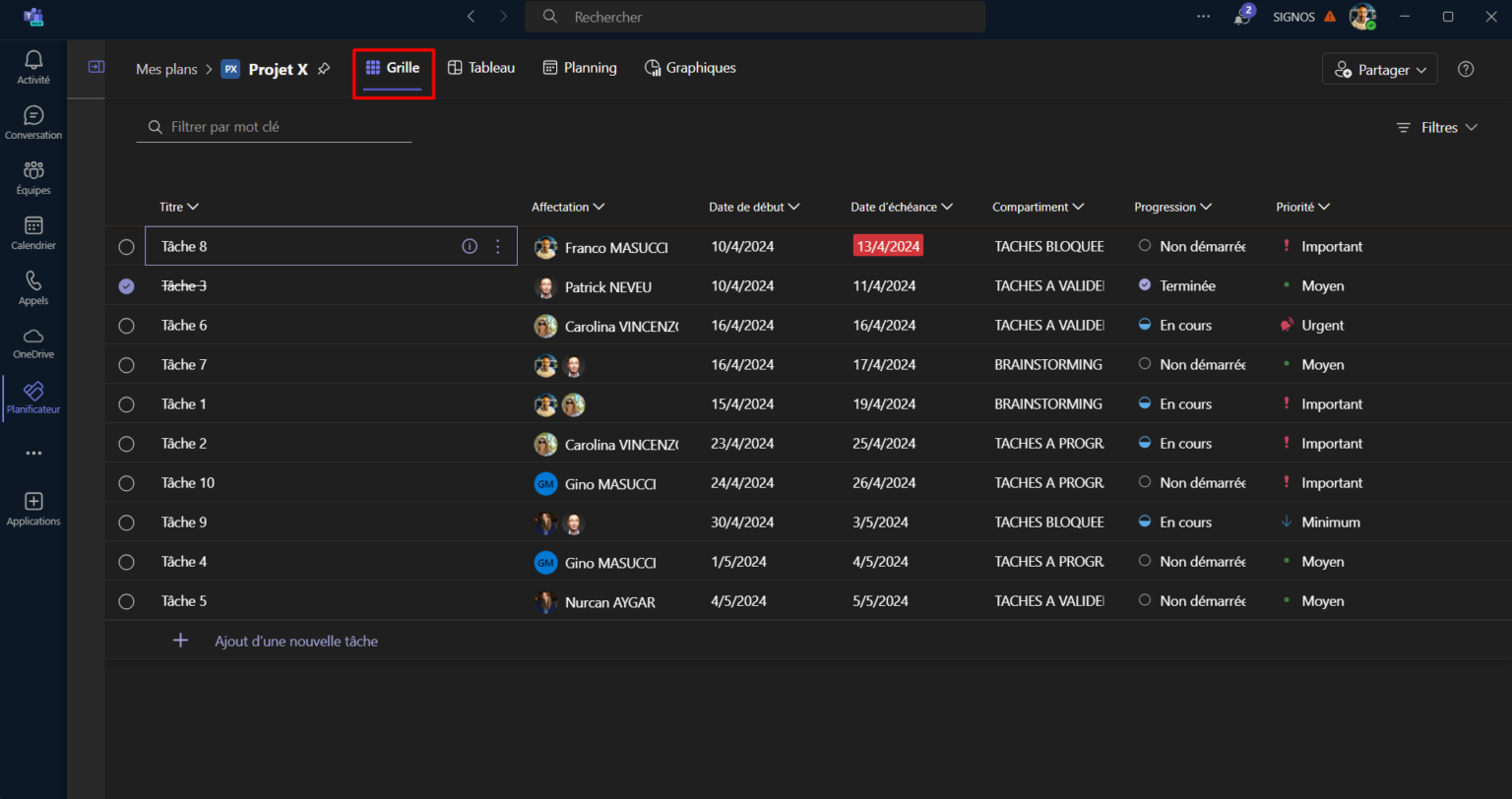Pin the Projet X plan
Screen dimensions: 1512x799
click(324, 69)
